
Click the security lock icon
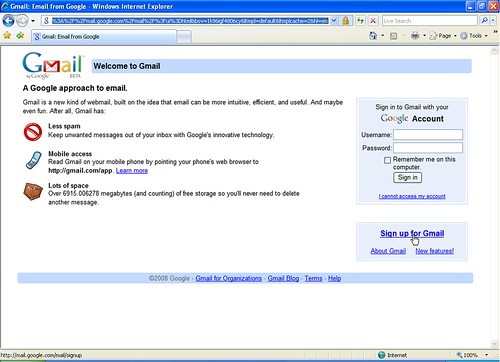(x=346, y=21)
